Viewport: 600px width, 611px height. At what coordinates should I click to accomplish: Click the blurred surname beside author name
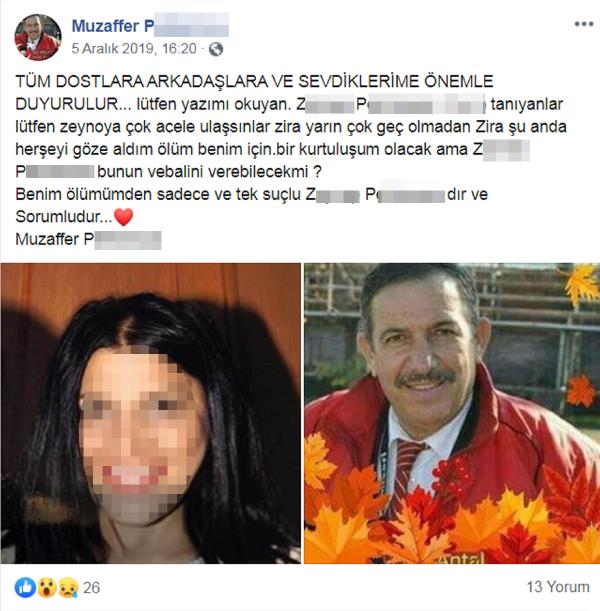[191, 25]
